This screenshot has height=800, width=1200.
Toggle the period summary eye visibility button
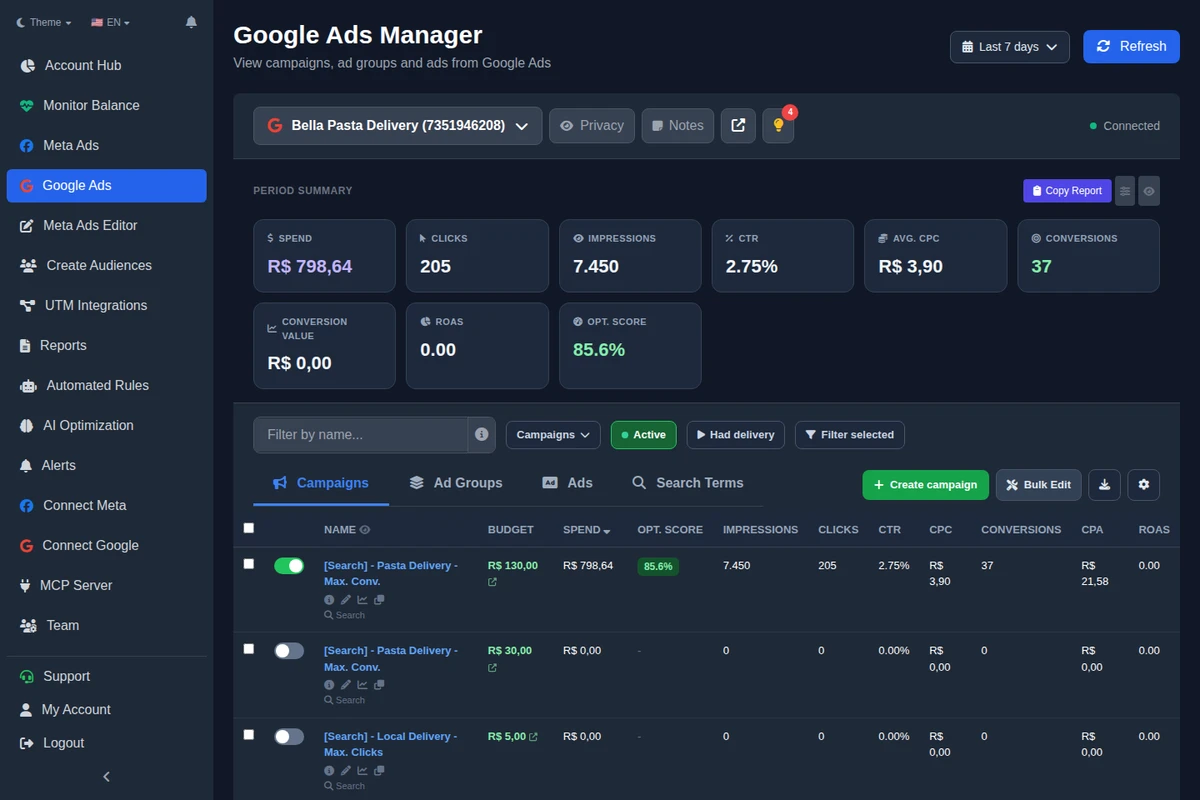point(1149,191)
